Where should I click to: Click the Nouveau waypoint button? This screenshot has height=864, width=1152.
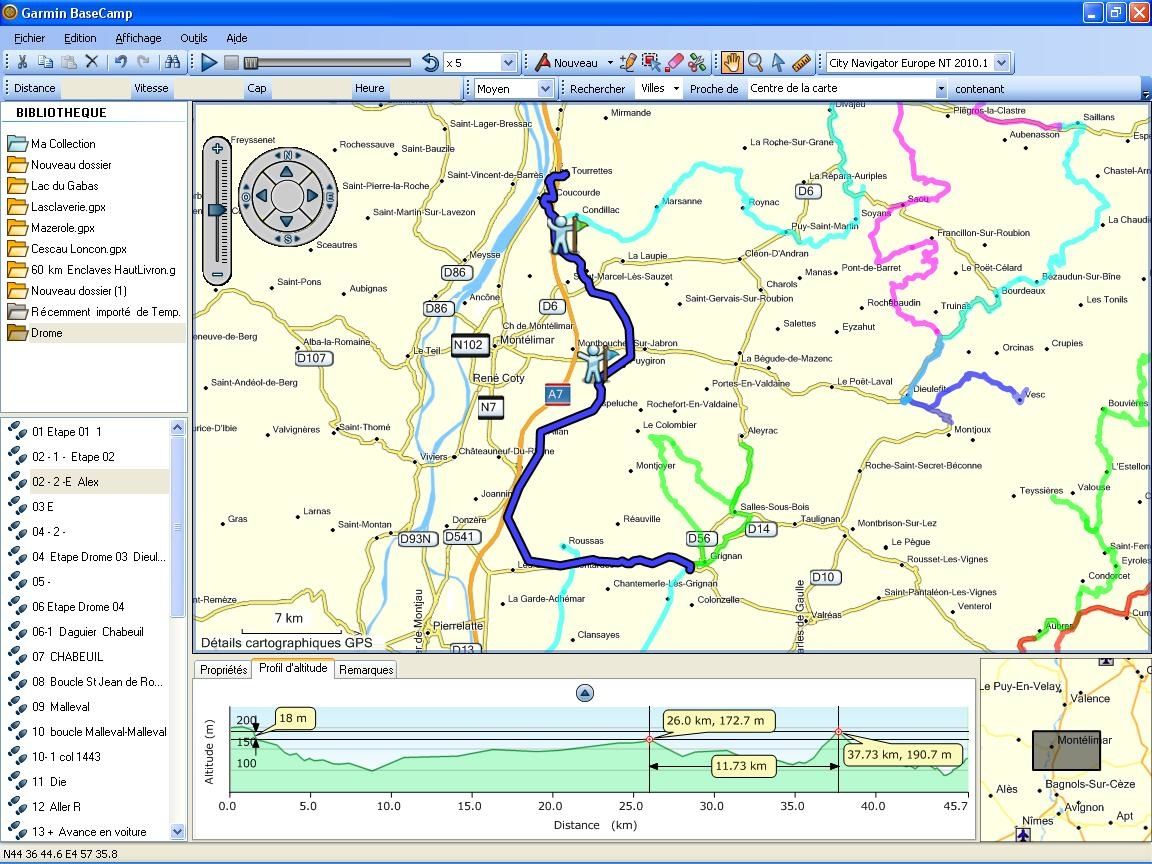tap(566, 62)
